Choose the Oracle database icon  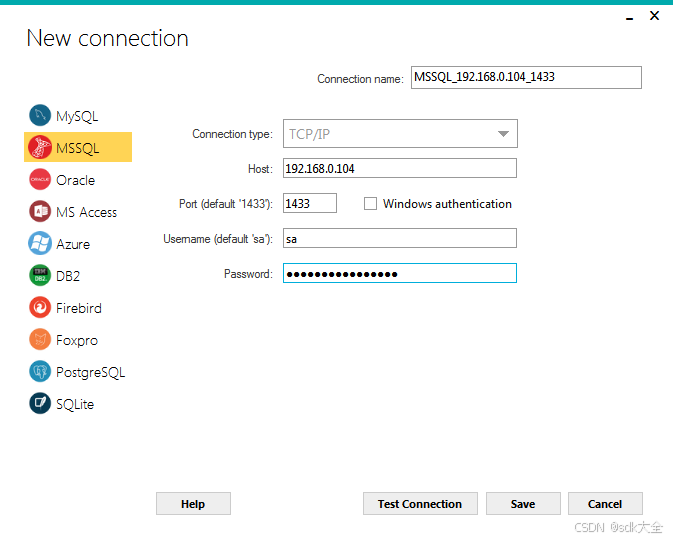(x=40, y=179)
